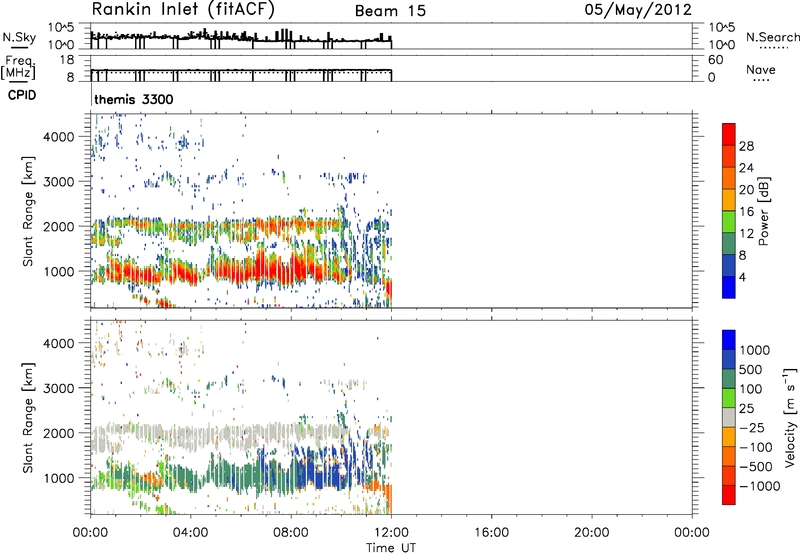
Task: Click the '3000' tick on the power panel
Action: (x=59, y=182)
